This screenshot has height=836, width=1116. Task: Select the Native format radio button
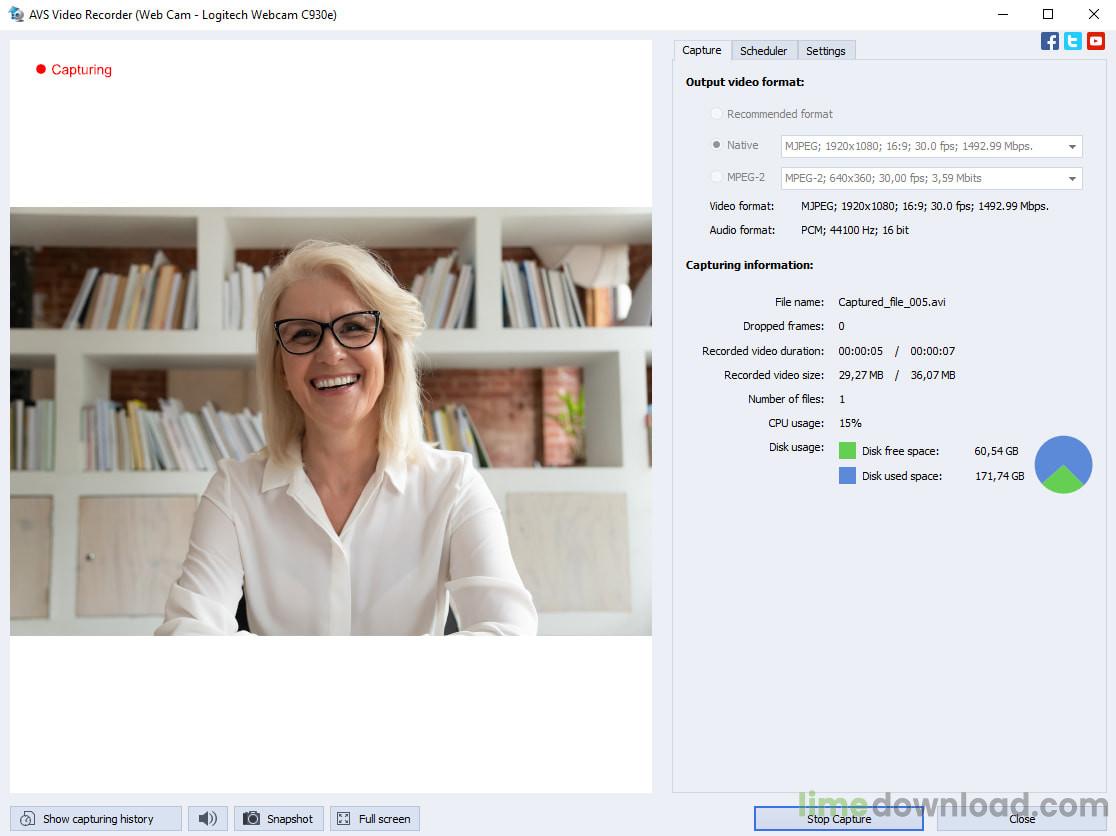717,144
